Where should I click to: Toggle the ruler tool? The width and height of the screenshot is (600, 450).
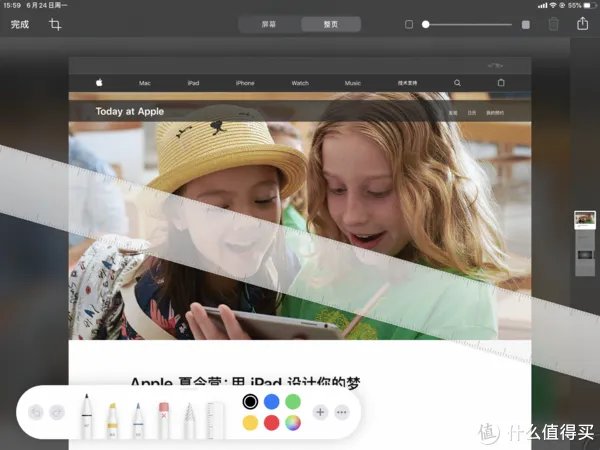215,420
